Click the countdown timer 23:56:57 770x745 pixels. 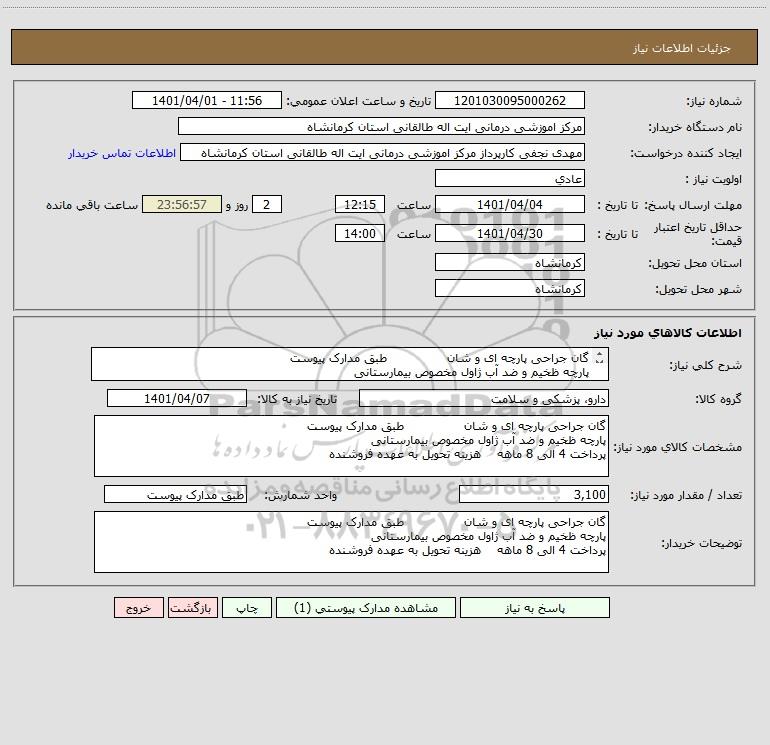point(182,204)
